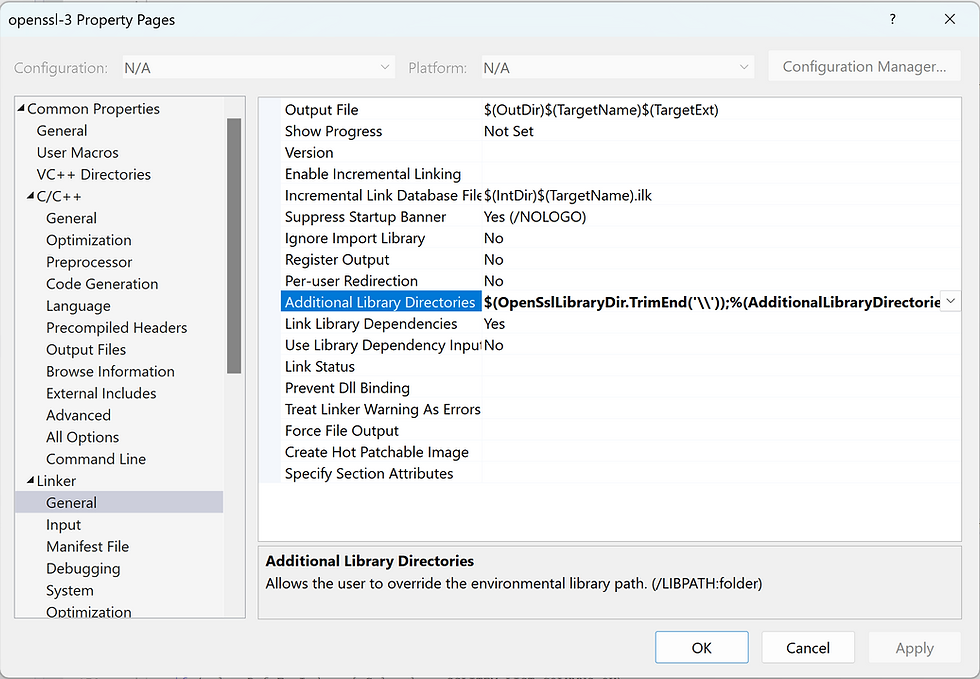Edit the $(OpenSslLibraryDir.TrimEnd value field

[711, 301]
